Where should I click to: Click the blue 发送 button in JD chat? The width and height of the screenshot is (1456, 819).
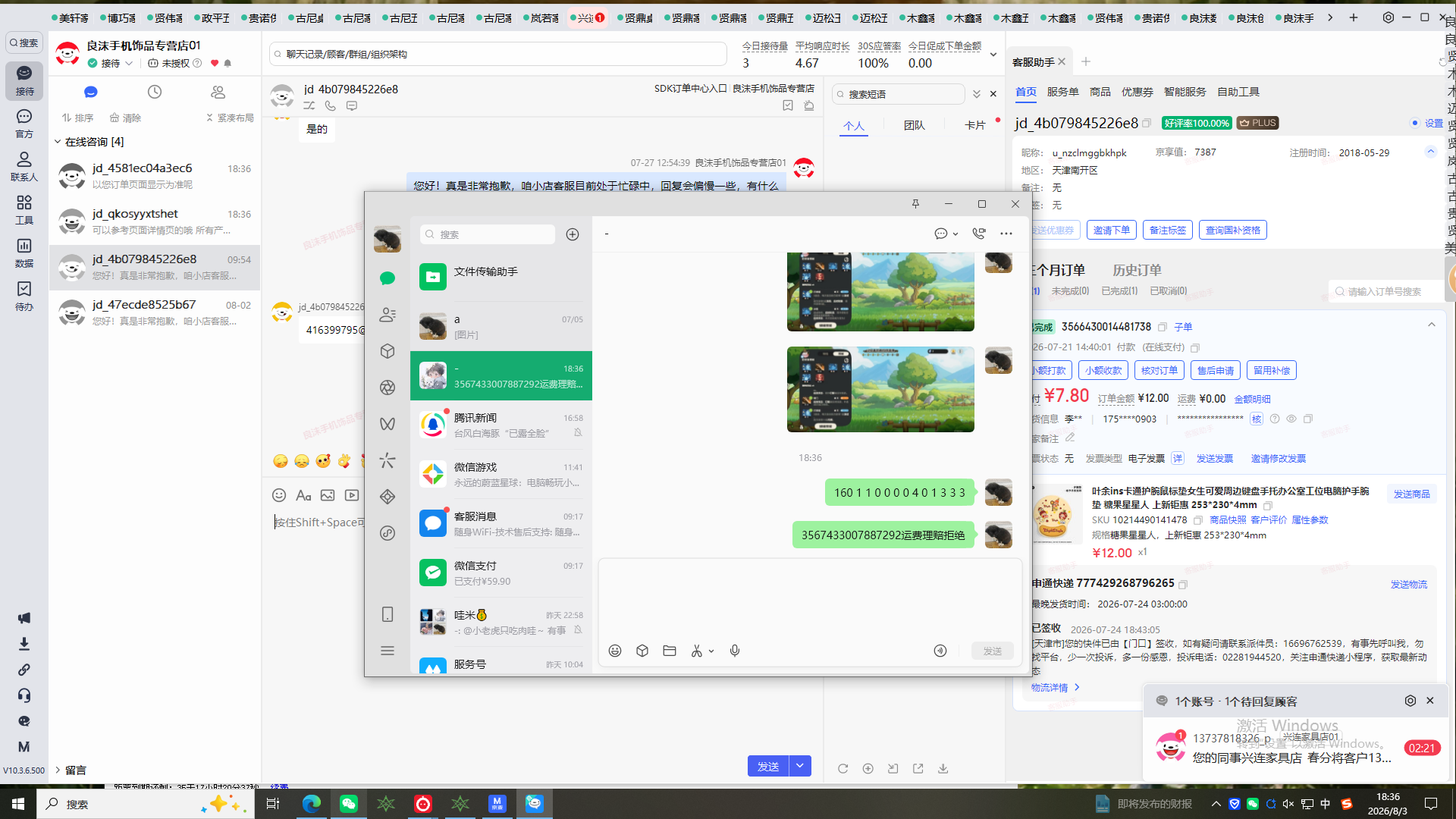tap(768, 766)
